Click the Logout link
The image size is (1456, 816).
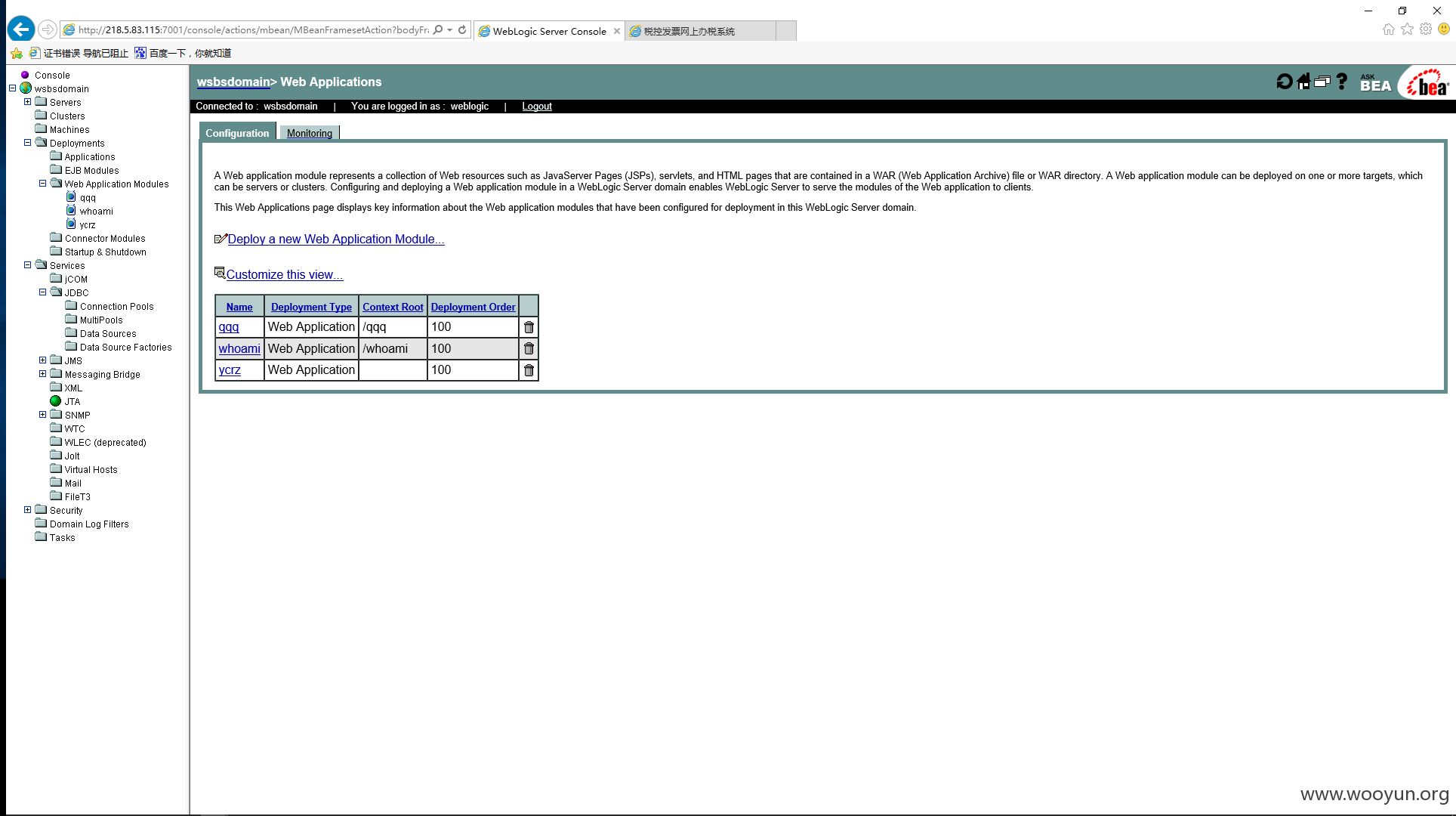point(537,107)
